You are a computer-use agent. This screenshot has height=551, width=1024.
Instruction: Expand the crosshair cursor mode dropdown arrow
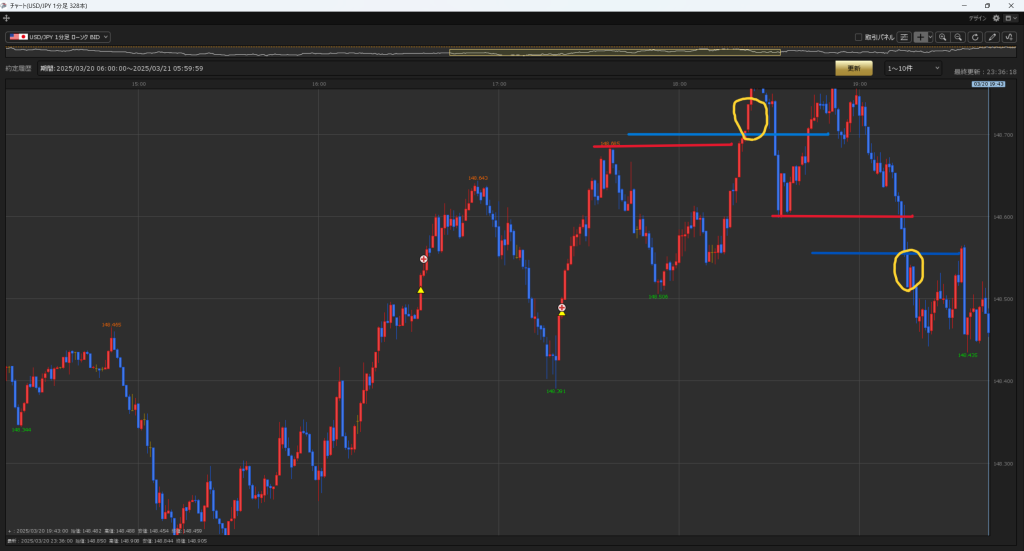click(931, 37)
